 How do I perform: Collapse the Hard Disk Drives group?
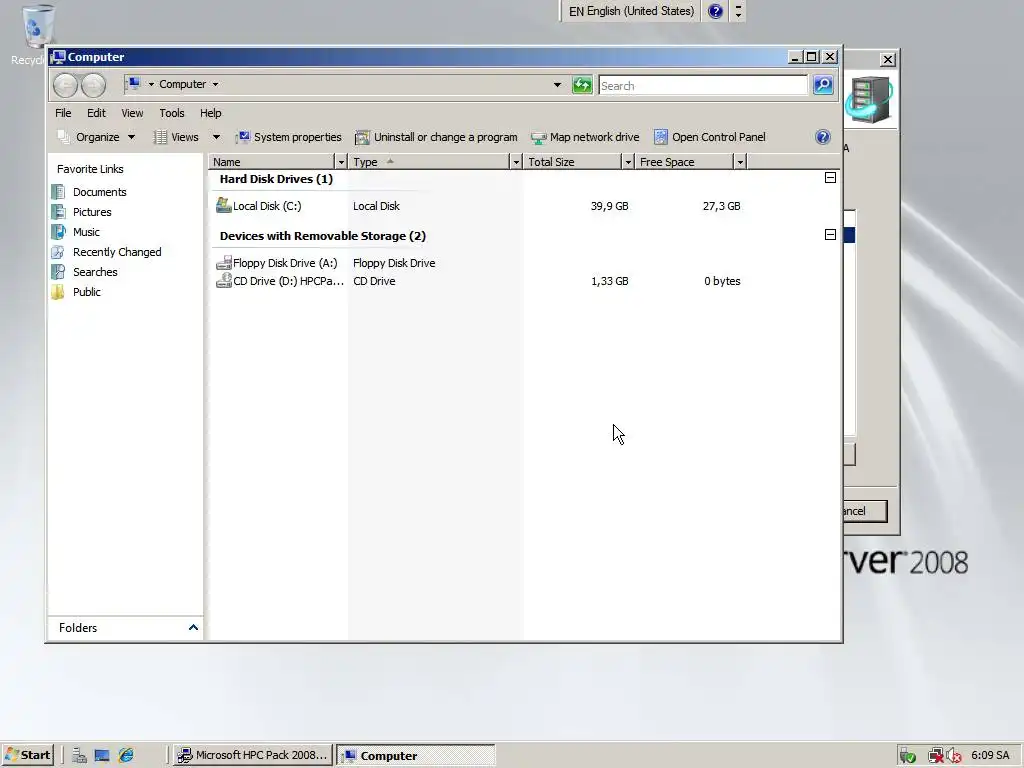(x=830, y=178)
